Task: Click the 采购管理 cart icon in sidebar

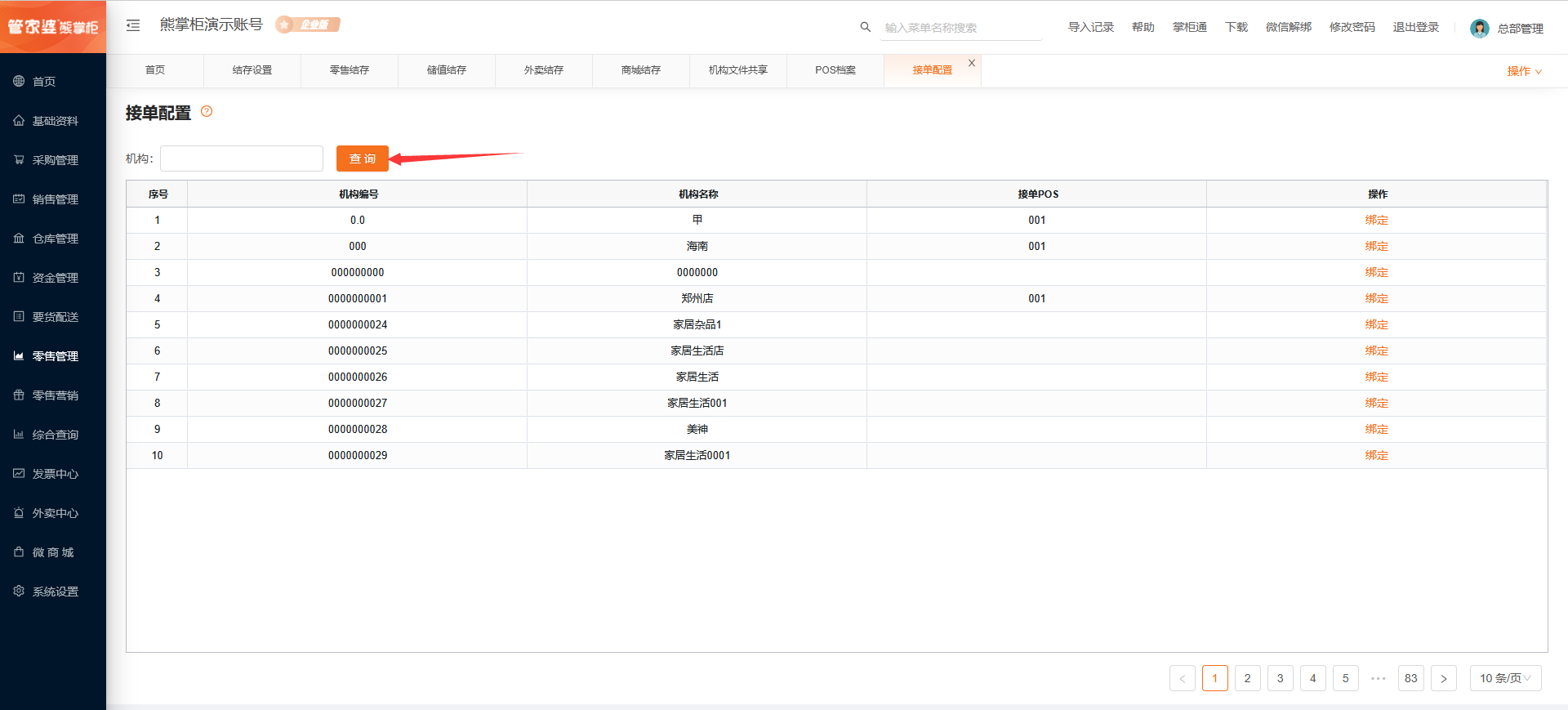Action: coord(19,159)
